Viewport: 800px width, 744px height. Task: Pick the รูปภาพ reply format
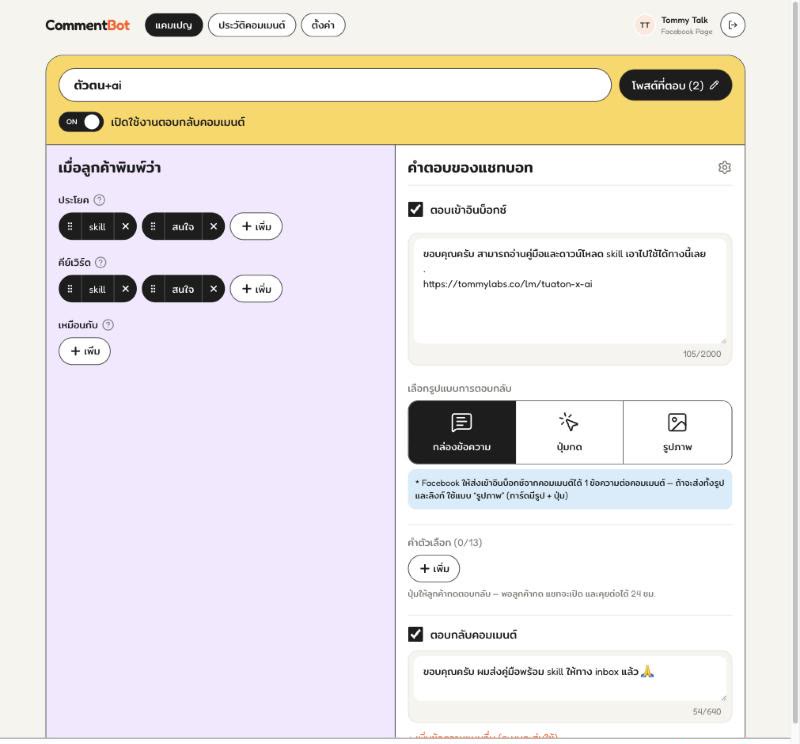tap(678, 432)
